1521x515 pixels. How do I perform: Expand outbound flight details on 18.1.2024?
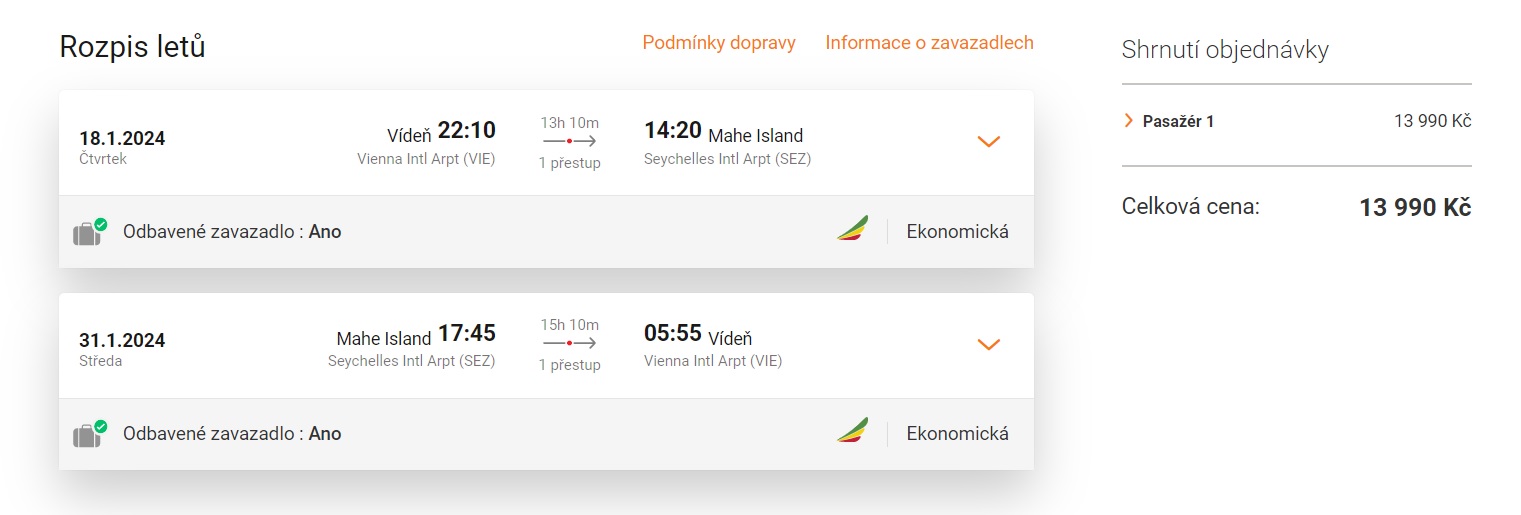point(988,142)
